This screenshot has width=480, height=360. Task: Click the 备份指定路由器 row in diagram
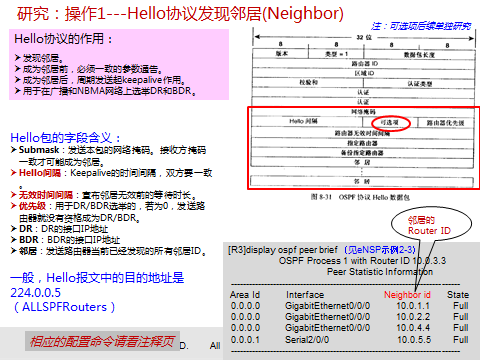[x=363, y=153]
